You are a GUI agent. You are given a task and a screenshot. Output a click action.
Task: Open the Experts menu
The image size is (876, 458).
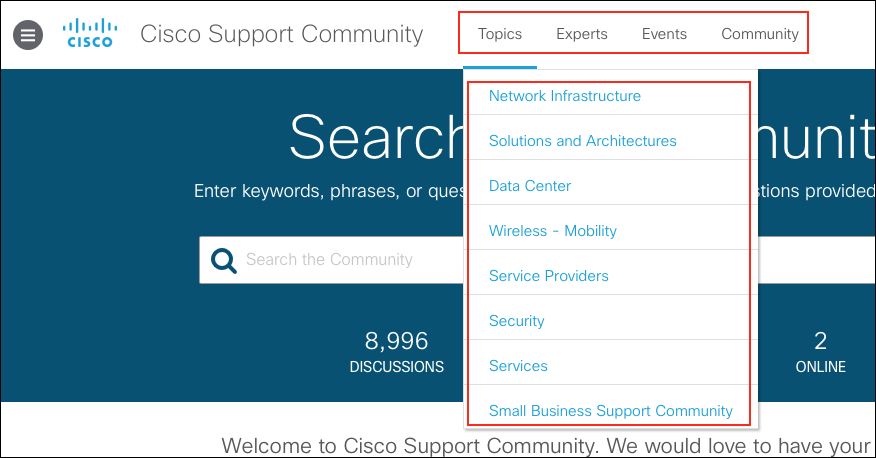tap(582, 34)
